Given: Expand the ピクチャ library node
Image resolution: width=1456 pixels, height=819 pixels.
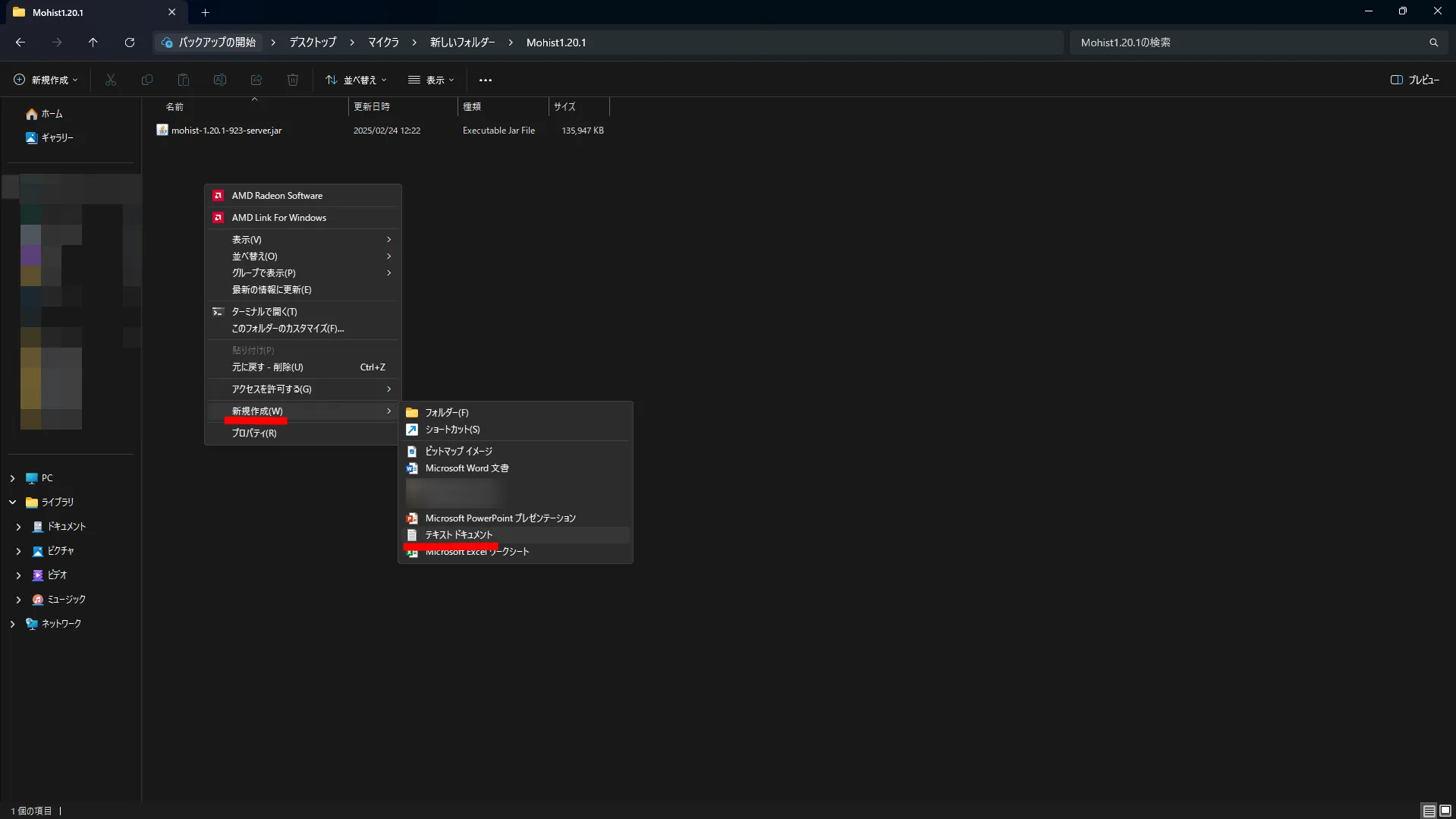Looking at the screenshot, I should pos(18,551).
